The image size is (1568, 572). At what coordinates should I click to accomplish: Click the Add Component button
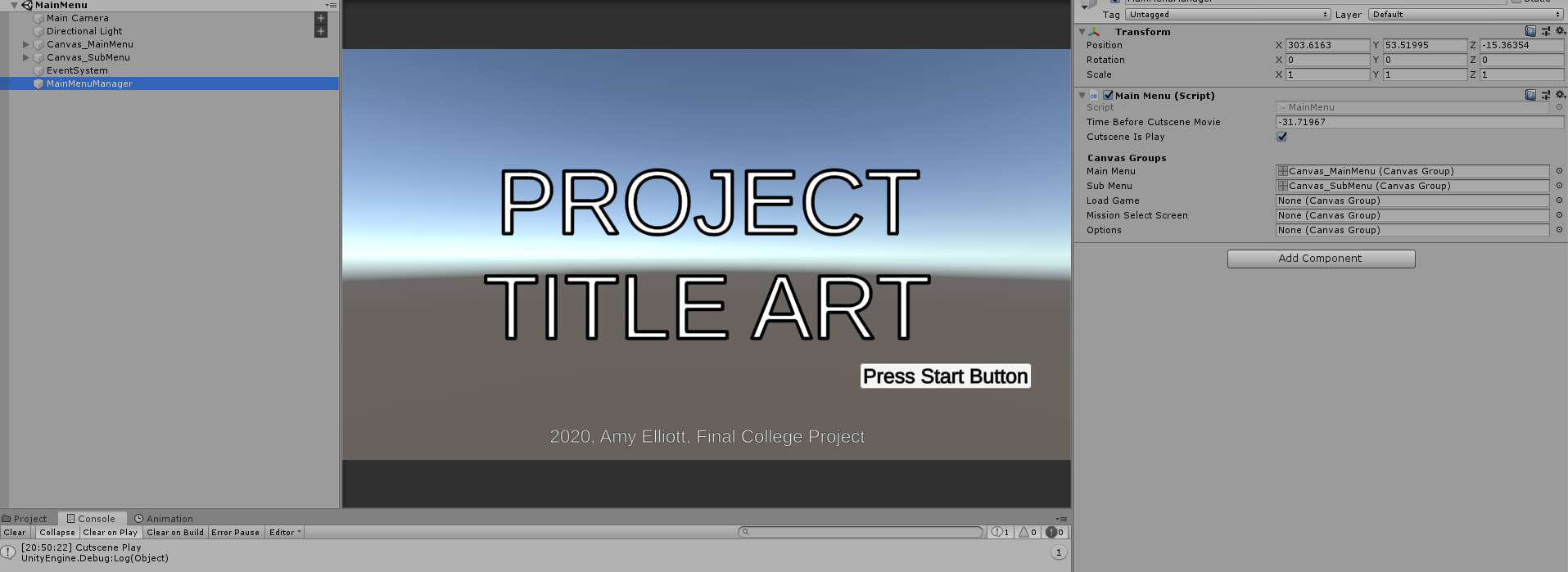coord(1320,259)
